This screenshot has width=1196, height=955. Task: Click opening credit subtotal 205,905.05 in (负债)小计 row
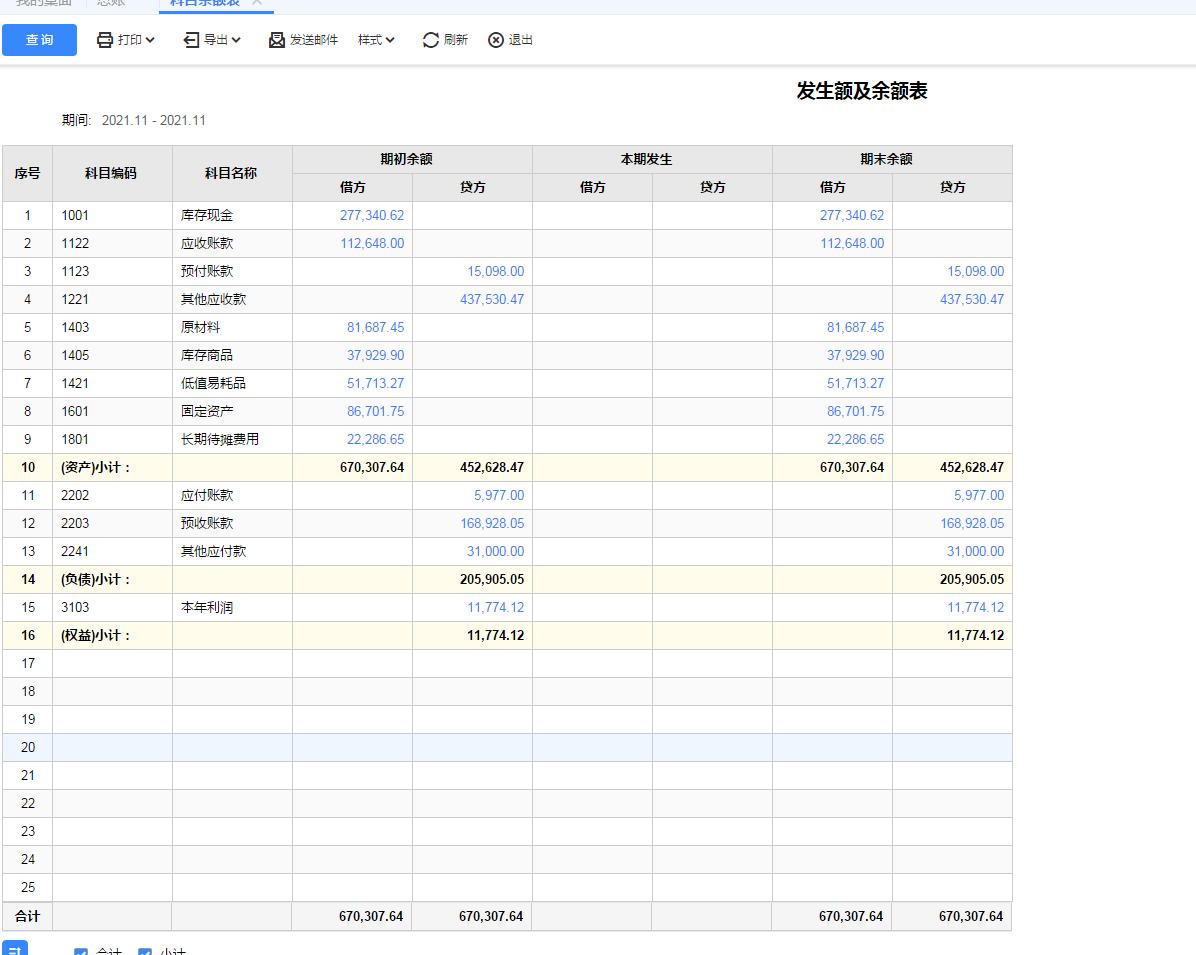pyautogui.click(x=492, y=580)
